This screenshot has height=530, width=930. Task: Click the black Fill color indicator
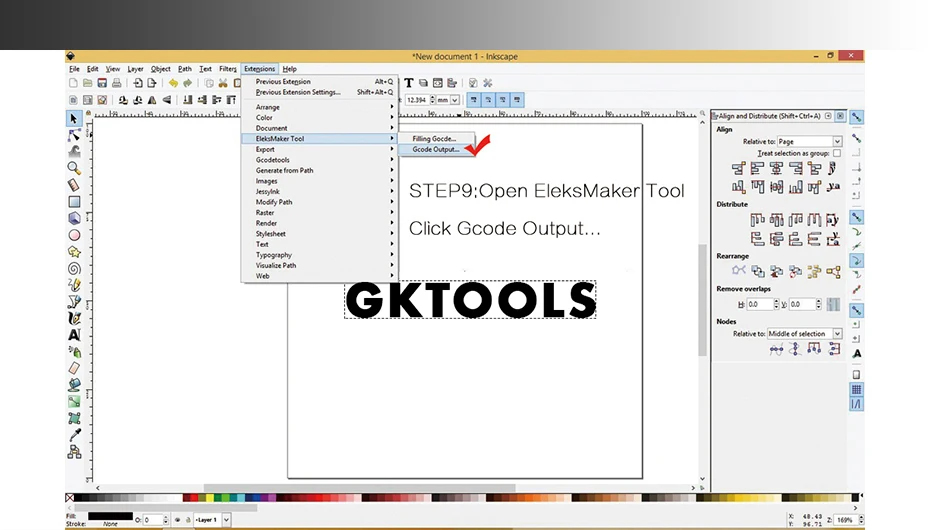[110, 516]
